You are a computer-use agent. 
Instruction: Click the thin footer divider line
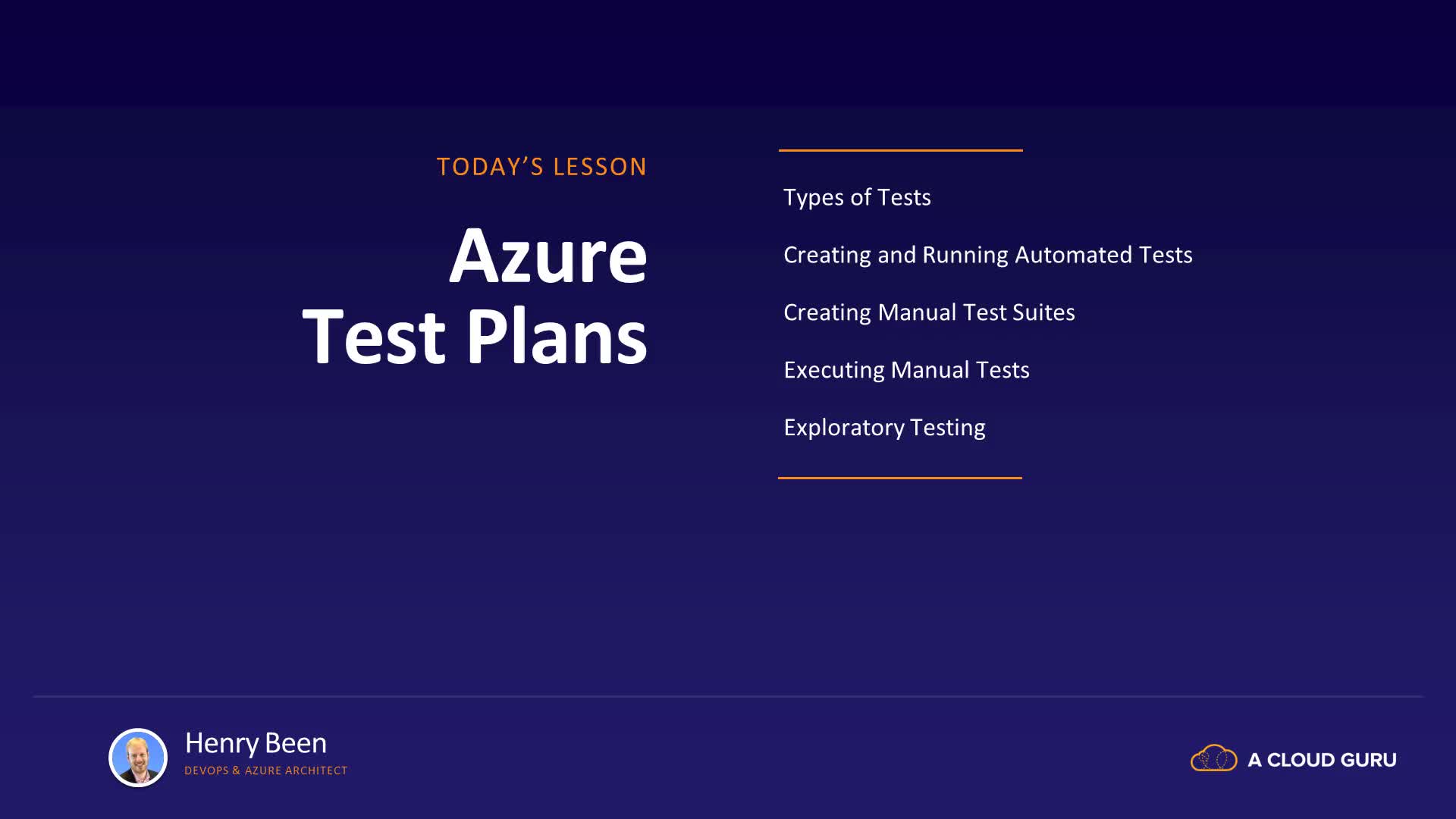click(x=728, y=696)
